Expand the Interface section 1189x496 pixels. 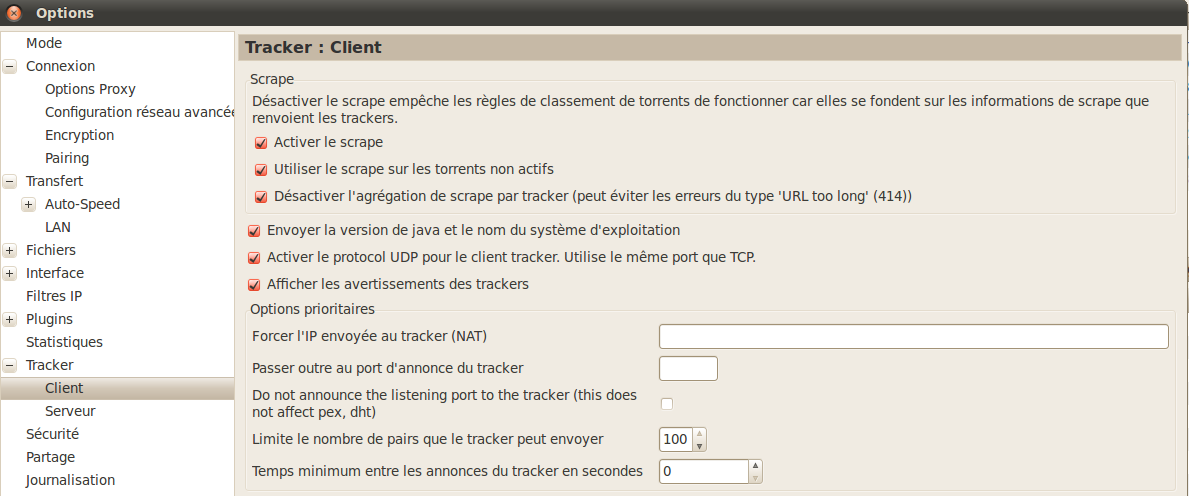click(10, 274)
